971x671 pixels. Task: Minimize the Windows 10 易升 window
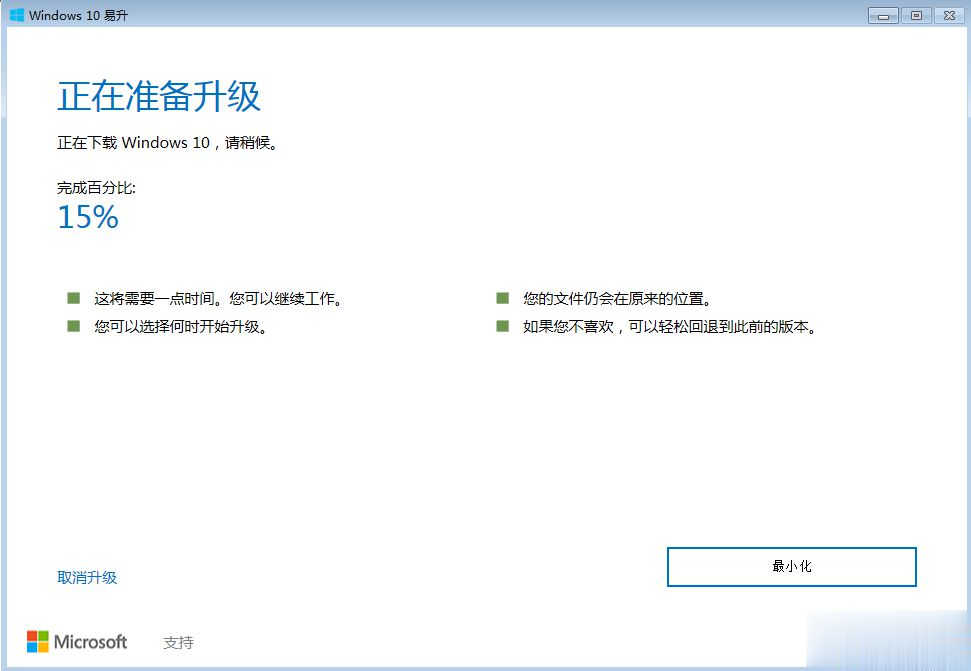[883, 15]
